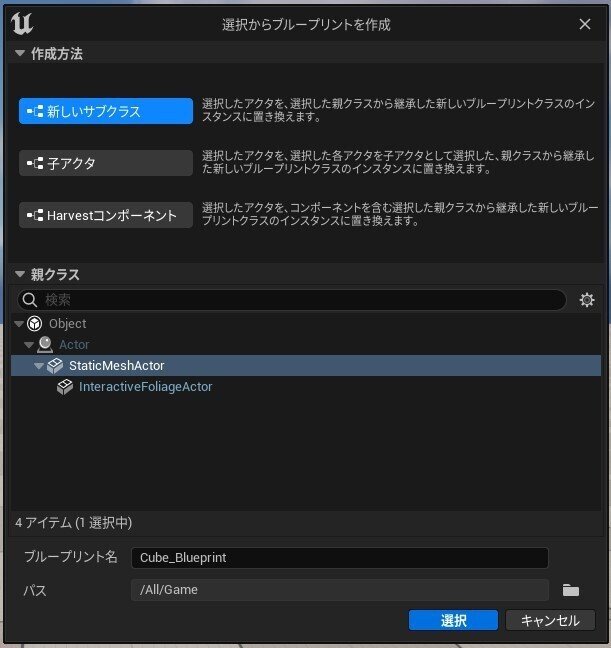
Task: Click the Harvestコンポーネント description text
Action: (x=400, y=214)
